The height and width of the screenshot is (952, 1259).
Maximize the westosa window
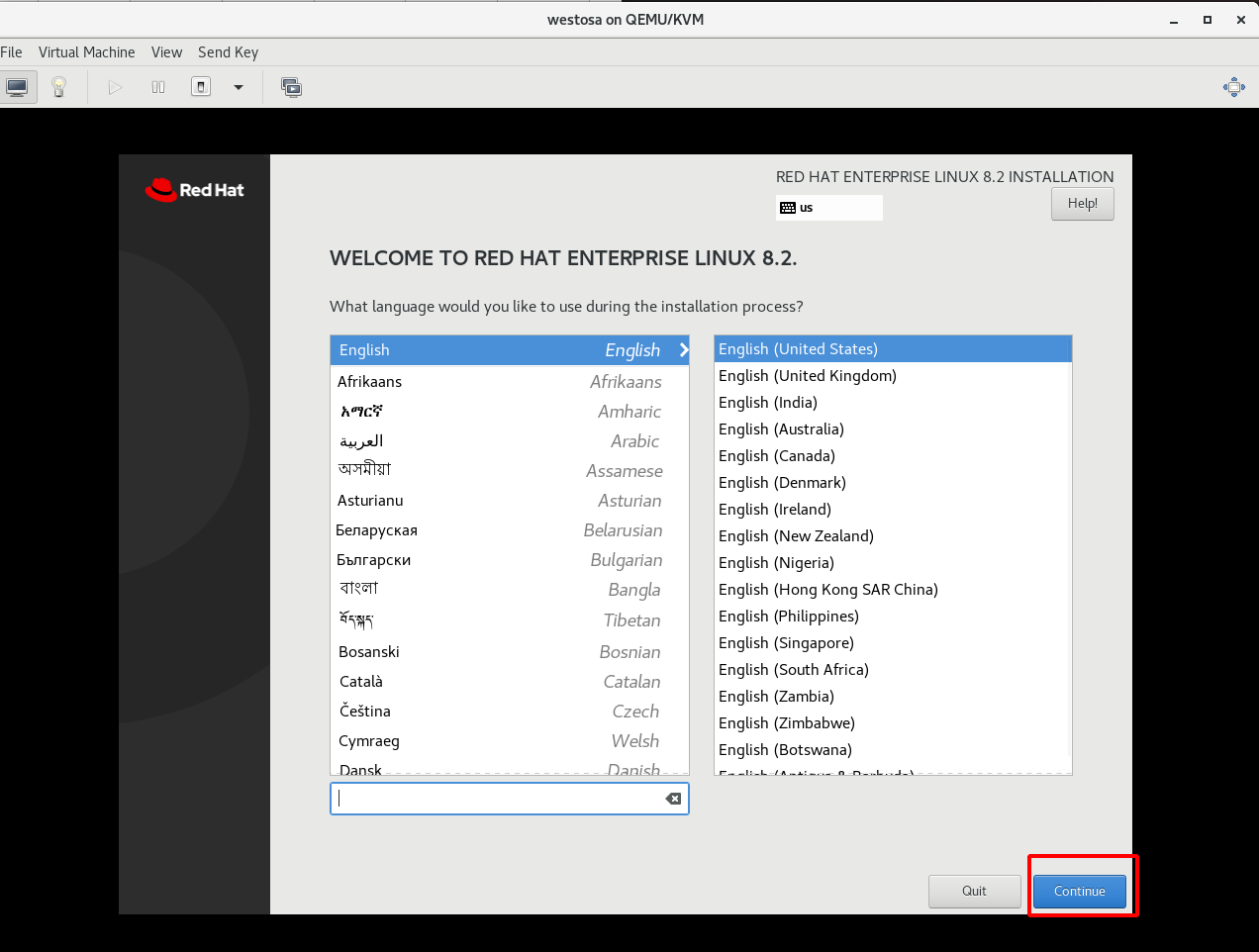tap(1208, 20)
